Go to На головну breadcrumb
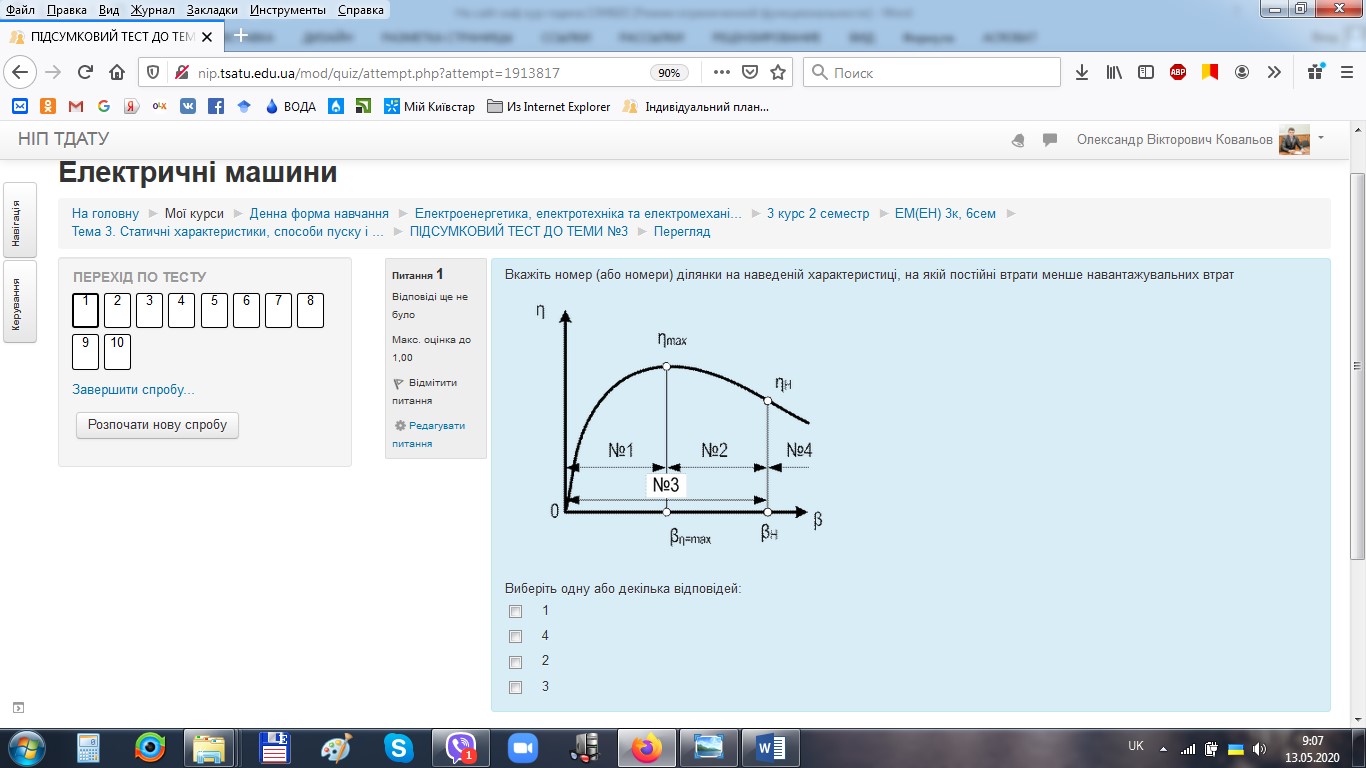The height and width of the screenshot is (768, 1366). pos(105,213)
